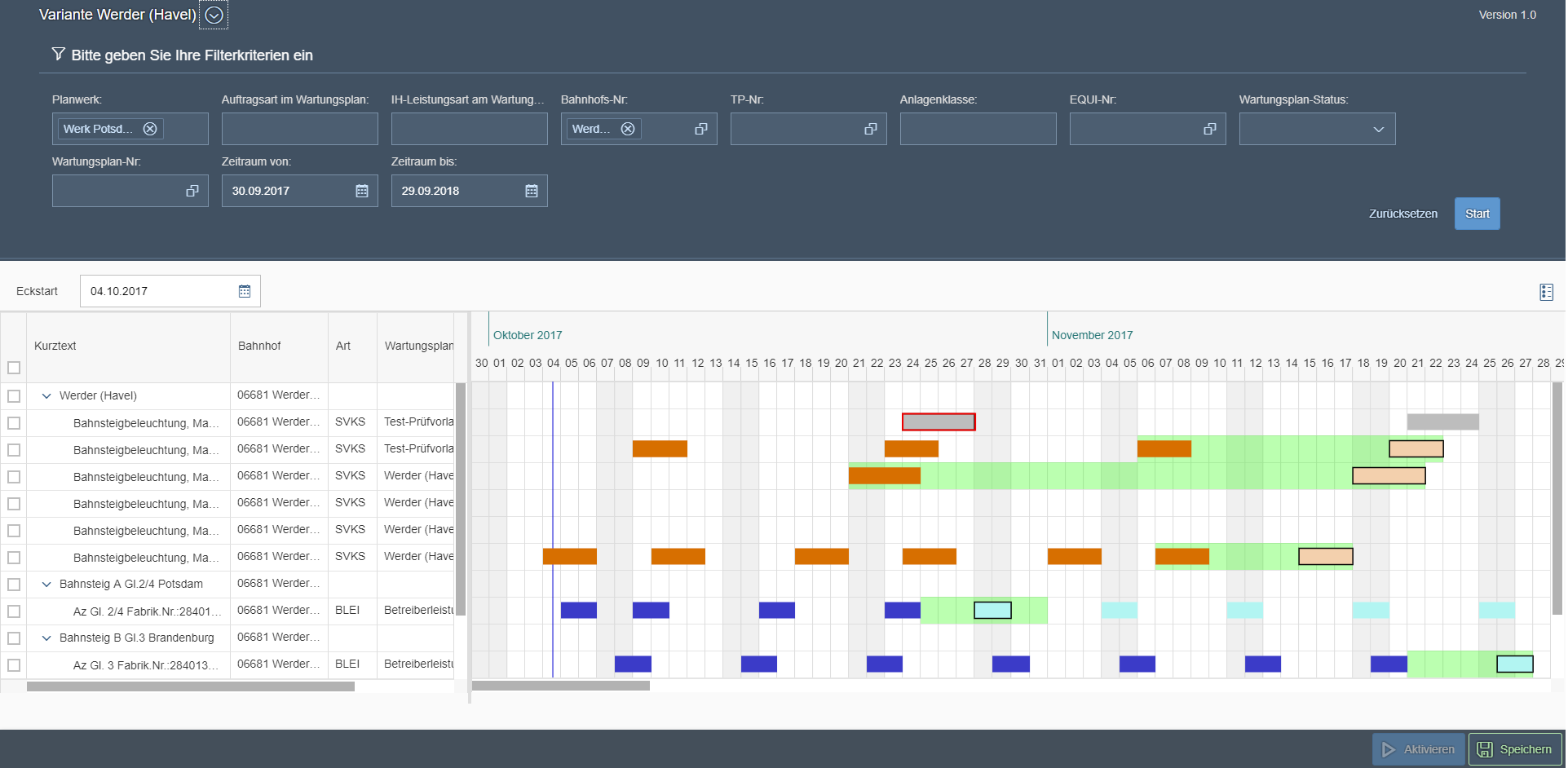The image size is (1568, 768).
Task: Save the plan with the Speichern button
Action: (1515, 748)
